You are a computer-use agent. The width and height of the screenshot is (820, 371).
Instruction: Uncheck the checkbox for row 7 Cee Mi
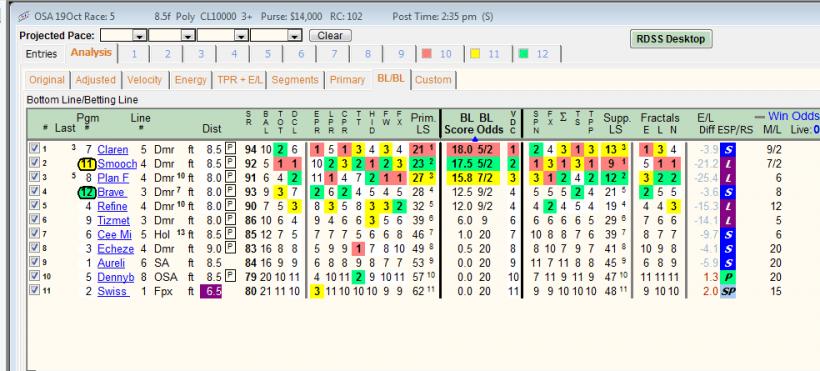35,233
